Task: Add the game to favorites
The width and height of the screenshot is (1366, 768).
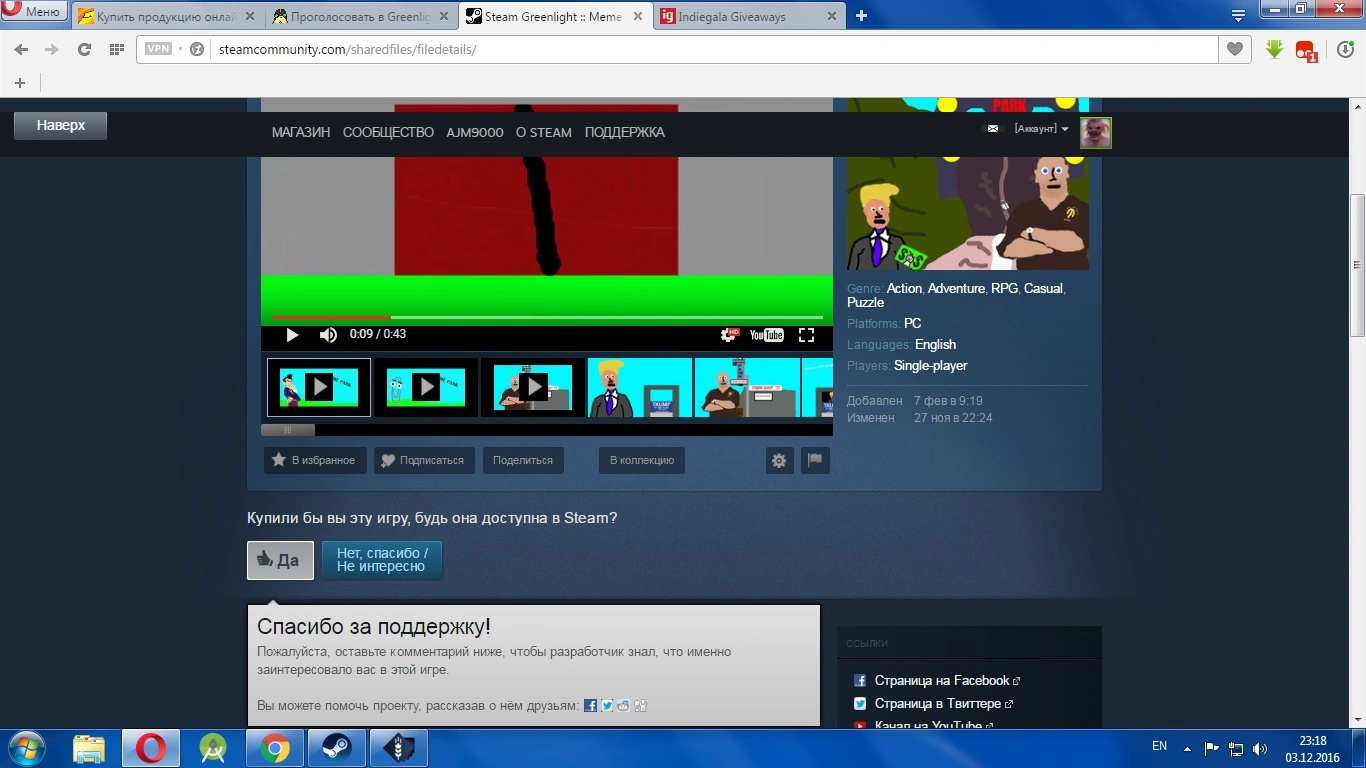Action: click(314, 460)
